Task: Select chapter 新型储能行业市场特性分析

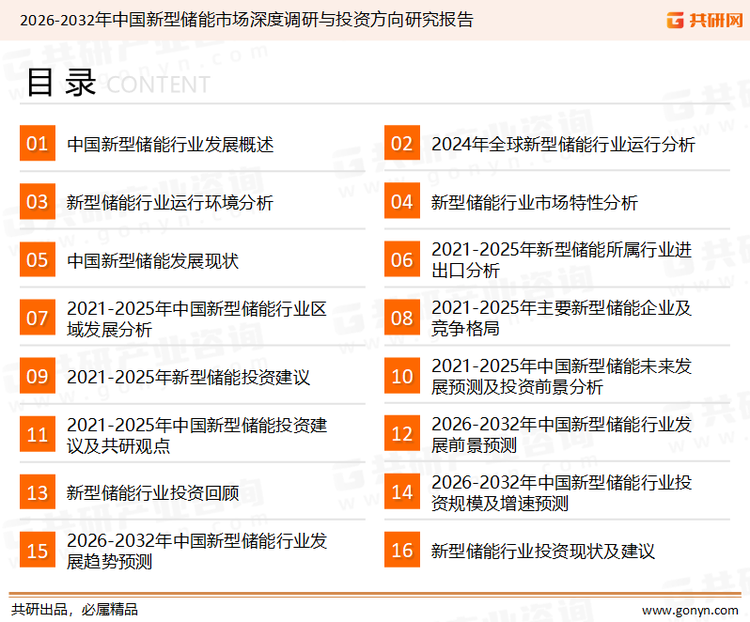Action: click(x=534, y=202)
